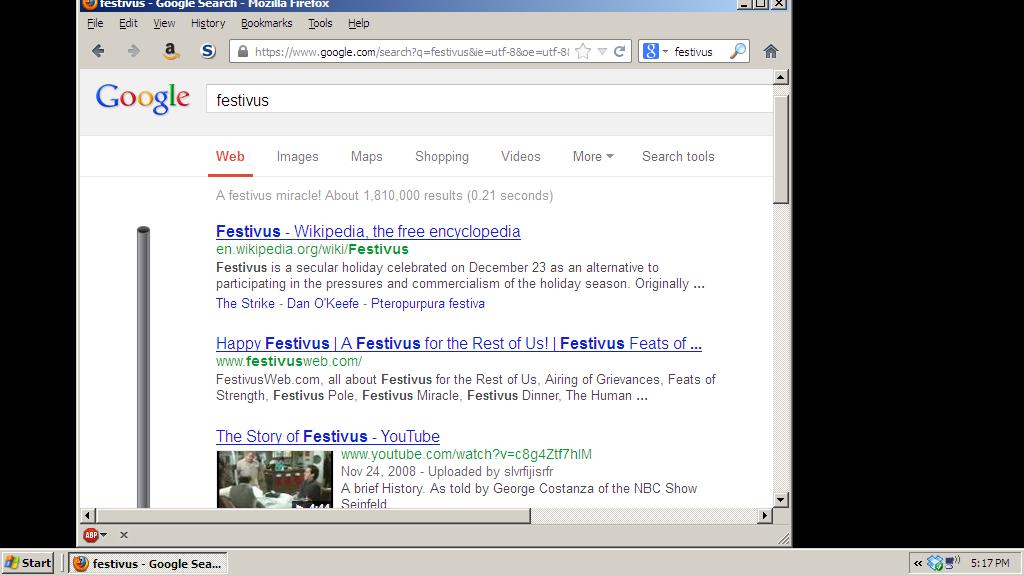This screenshot has height=576, width=1024.
Task: Click the horizontal scrollbar right arrow
Action: point(765,516)
